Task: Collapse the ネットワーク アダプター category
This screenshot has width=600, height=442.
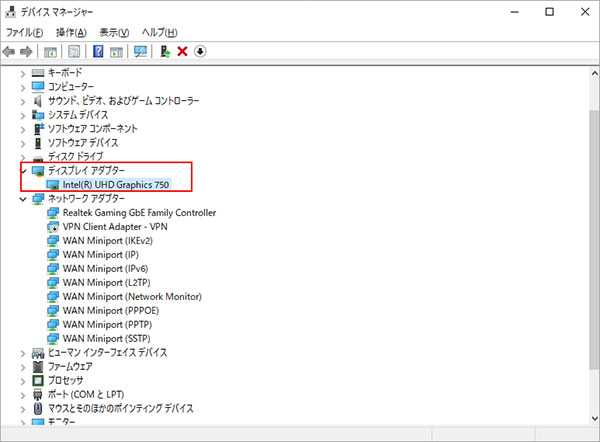Action: coord(24,199)
